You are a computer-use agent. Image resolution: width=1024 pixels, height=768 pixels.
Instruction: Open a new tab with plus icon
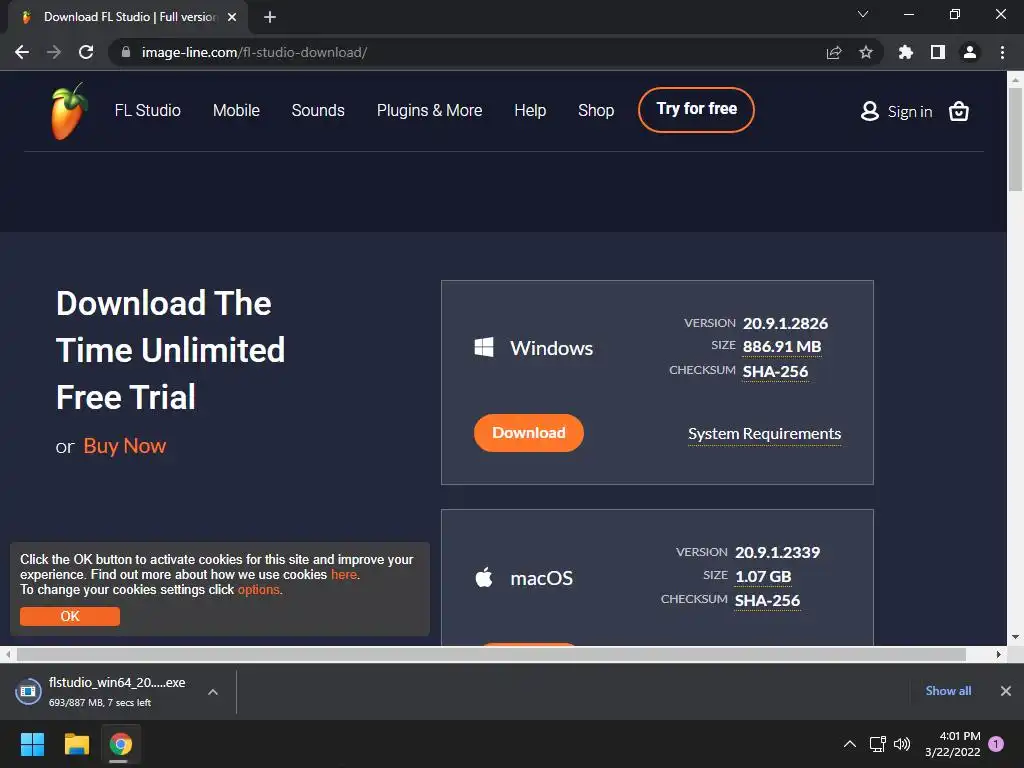click(270, 17)
